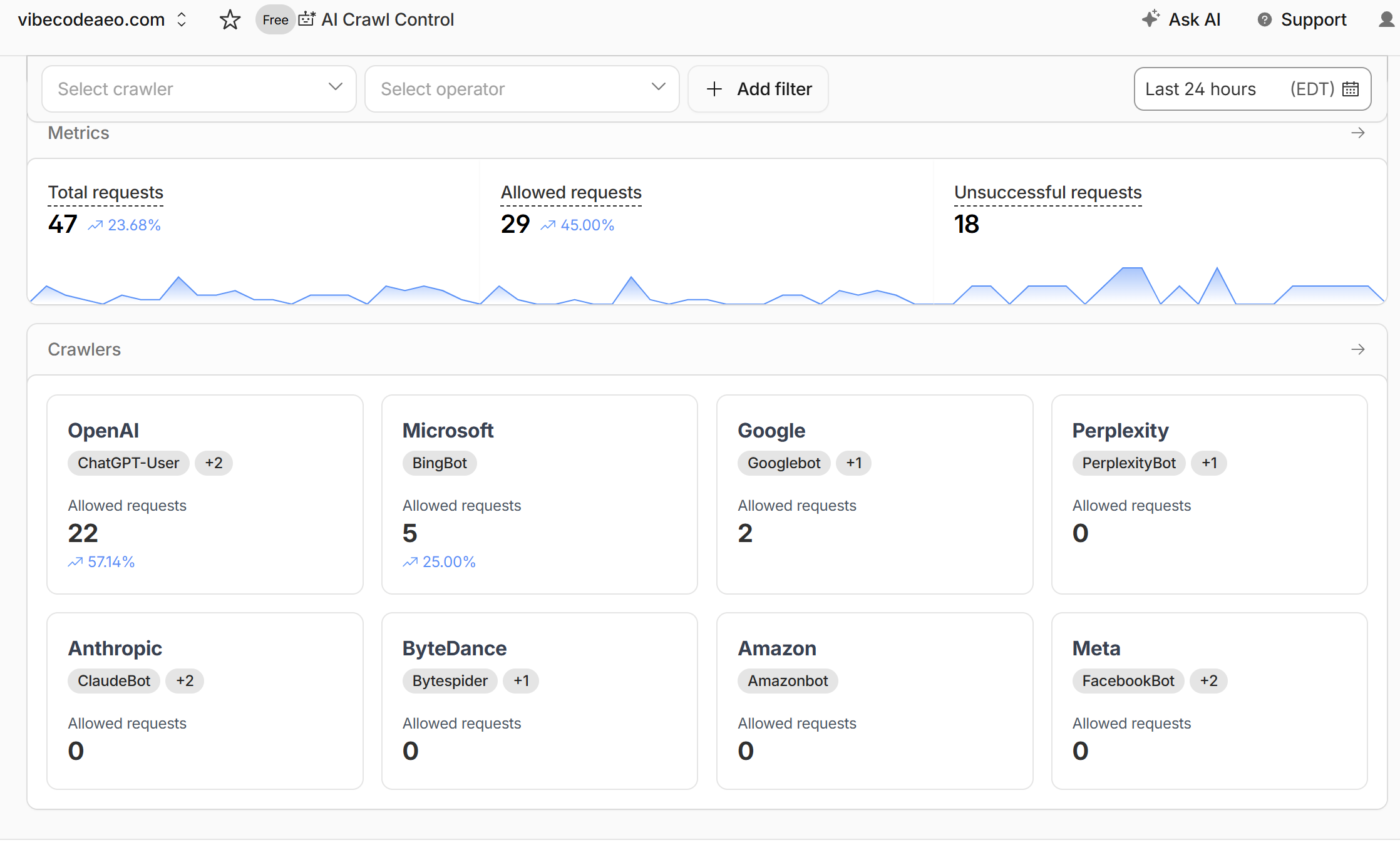
Task: Expand the Select crawler dropdown
Action: (x=199, y=89)
